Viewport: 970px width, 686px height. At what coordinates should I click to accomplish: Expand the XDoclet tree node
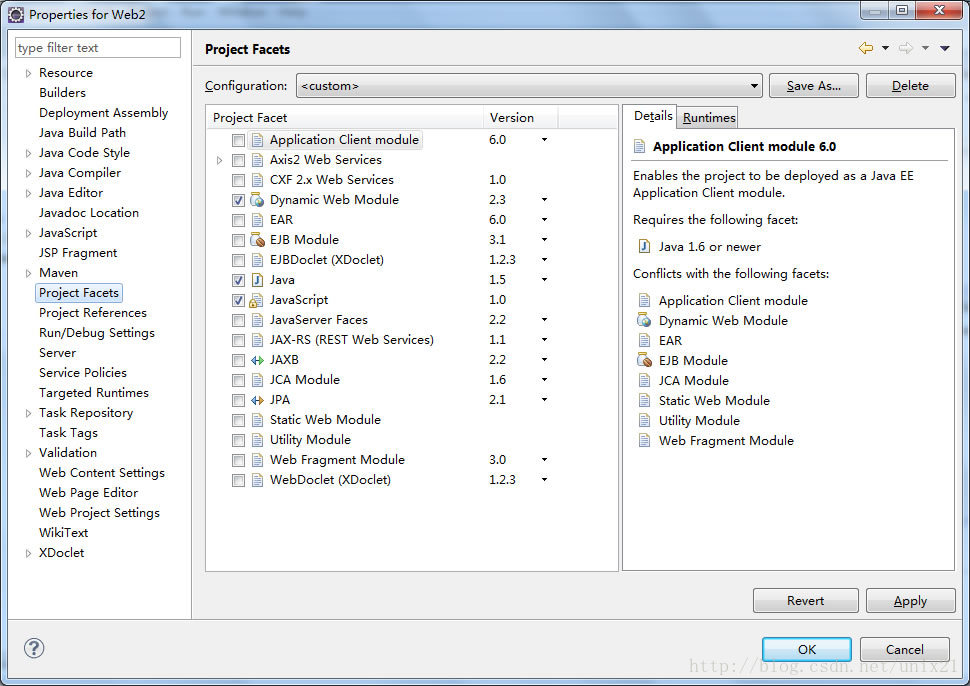click(28, 553)
